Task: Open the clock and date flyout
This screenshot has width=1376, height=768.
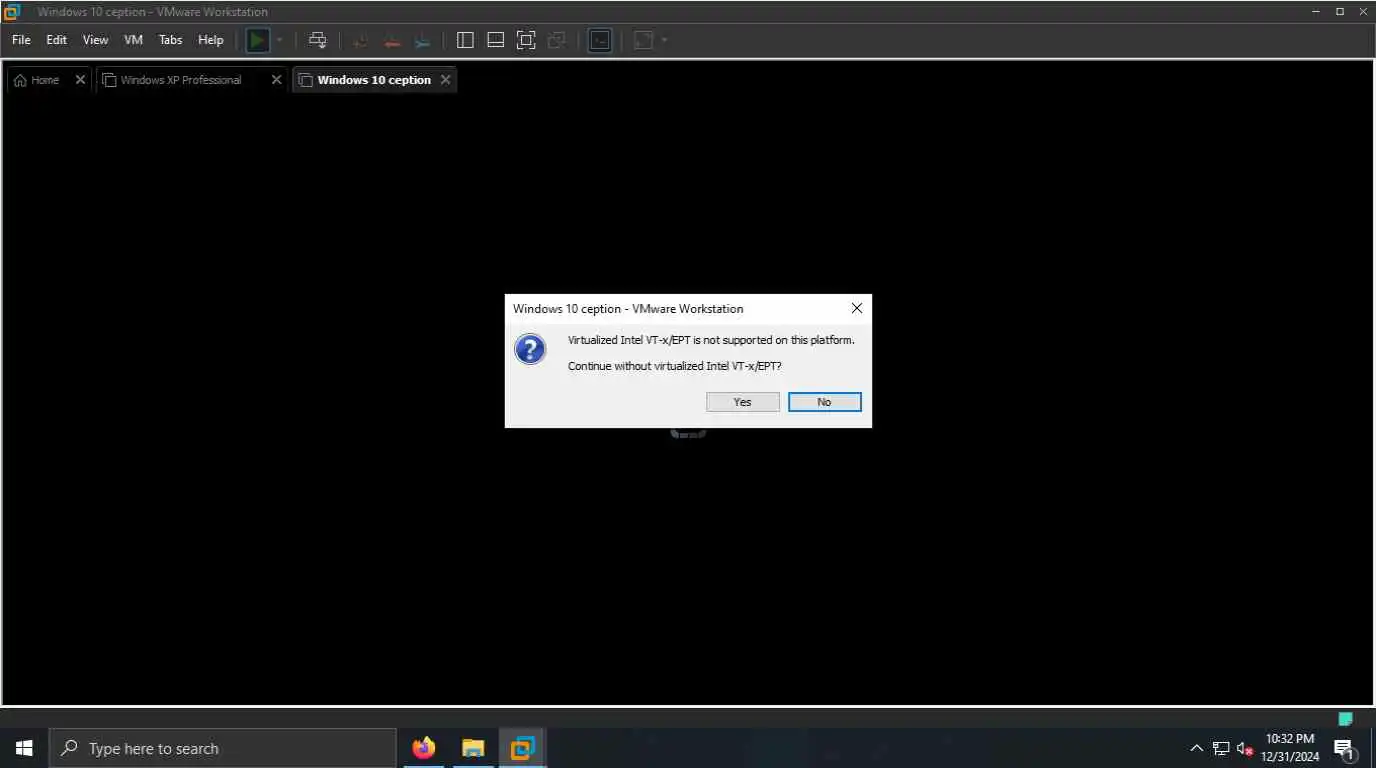Action: [x=1290, y=748]
